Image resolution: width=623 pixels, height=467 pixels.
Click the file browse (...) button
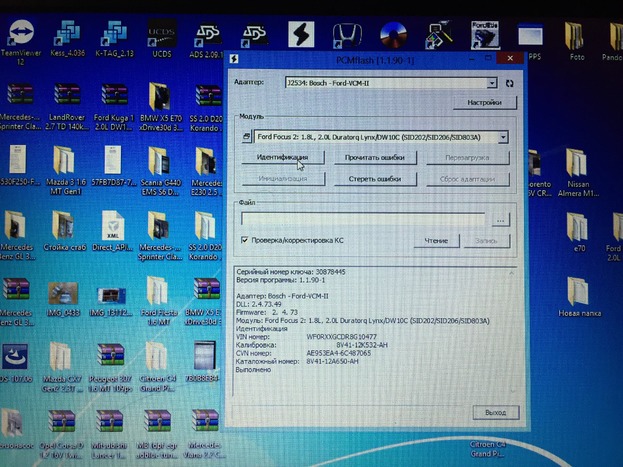501,219
